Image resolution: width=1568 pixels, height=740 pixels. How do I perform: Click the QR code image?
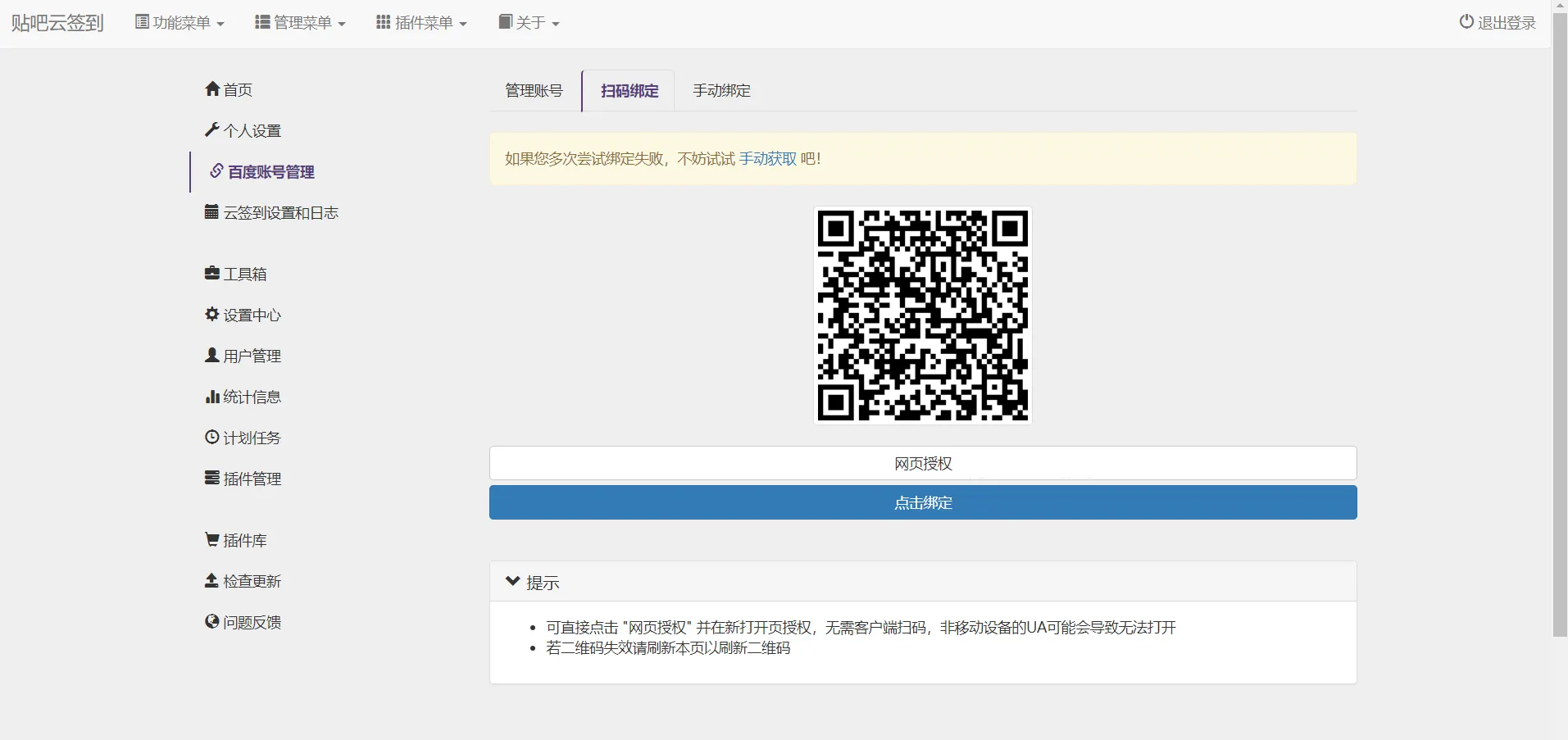923,316
